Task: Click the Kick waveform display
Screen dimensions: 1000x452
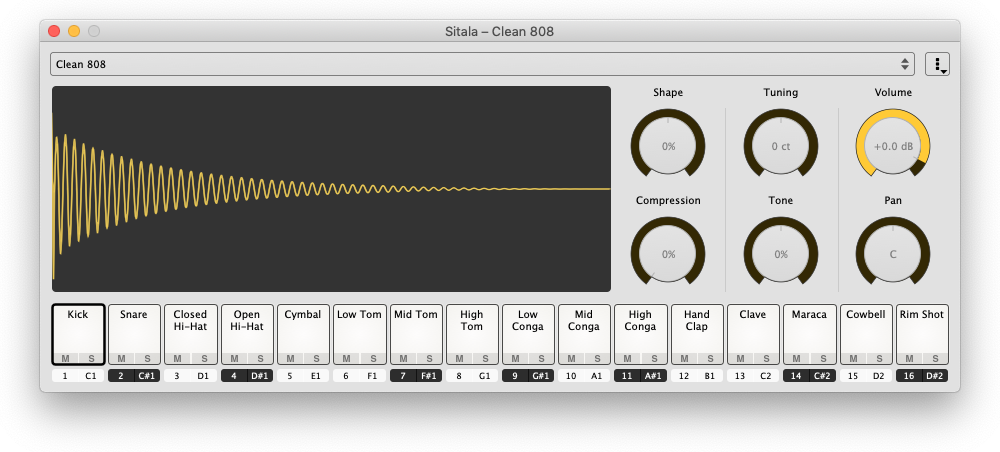Action: pos(331,189)
